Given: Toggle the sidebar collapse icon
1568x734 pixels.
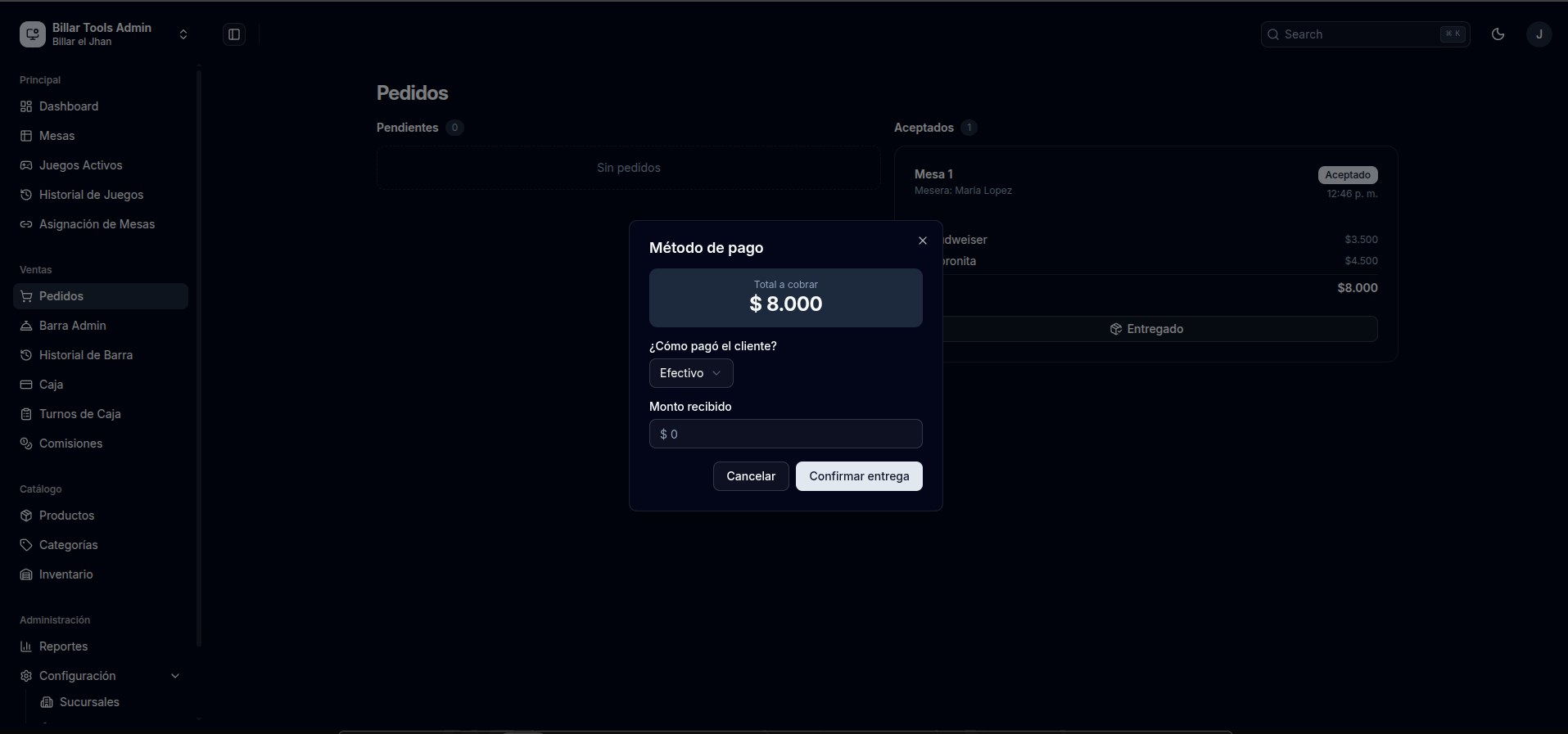Looking at the screenshot, I should click(234, 34).
